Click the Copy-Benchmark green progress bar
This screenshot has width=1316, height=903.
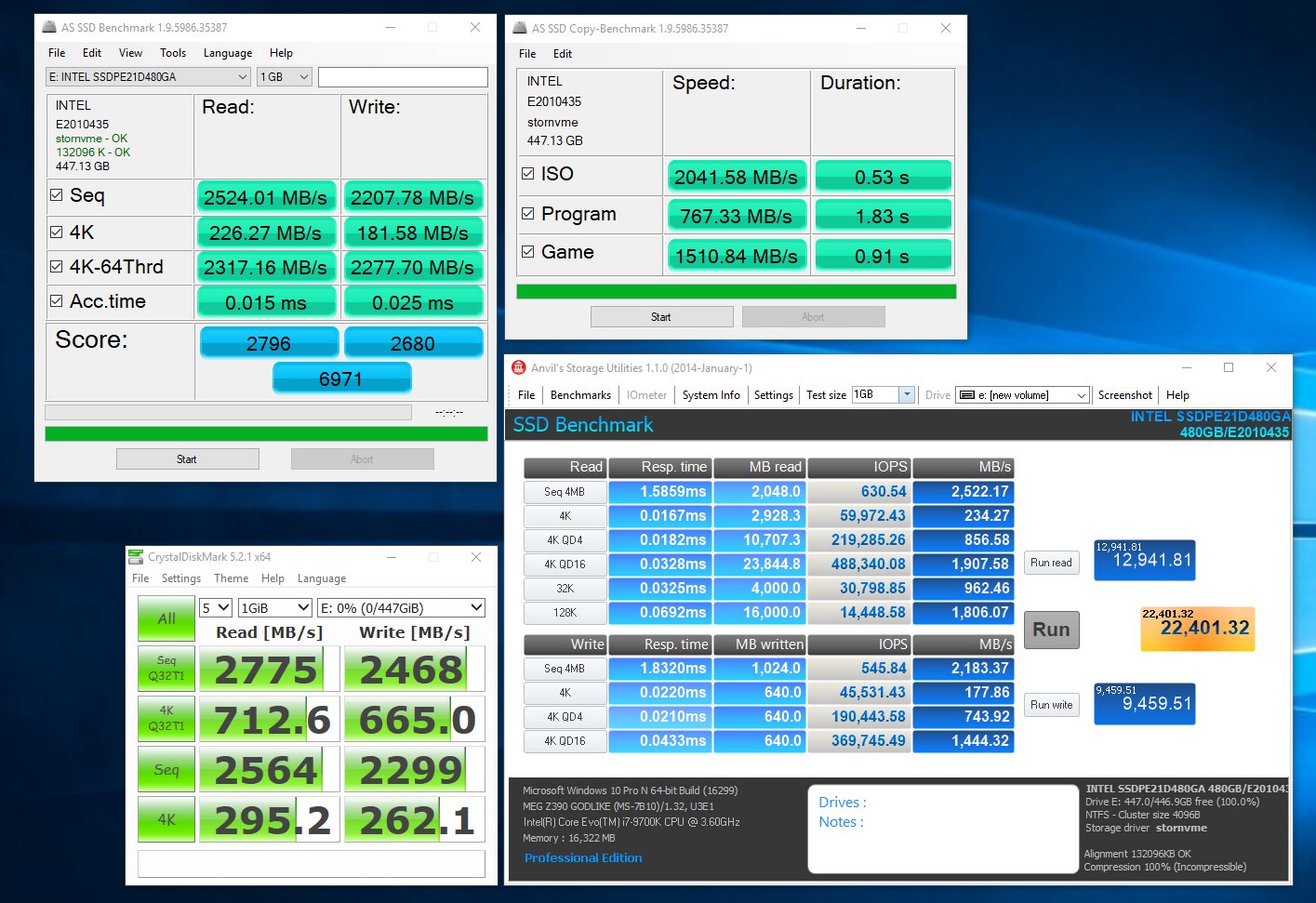pos(737,291)
